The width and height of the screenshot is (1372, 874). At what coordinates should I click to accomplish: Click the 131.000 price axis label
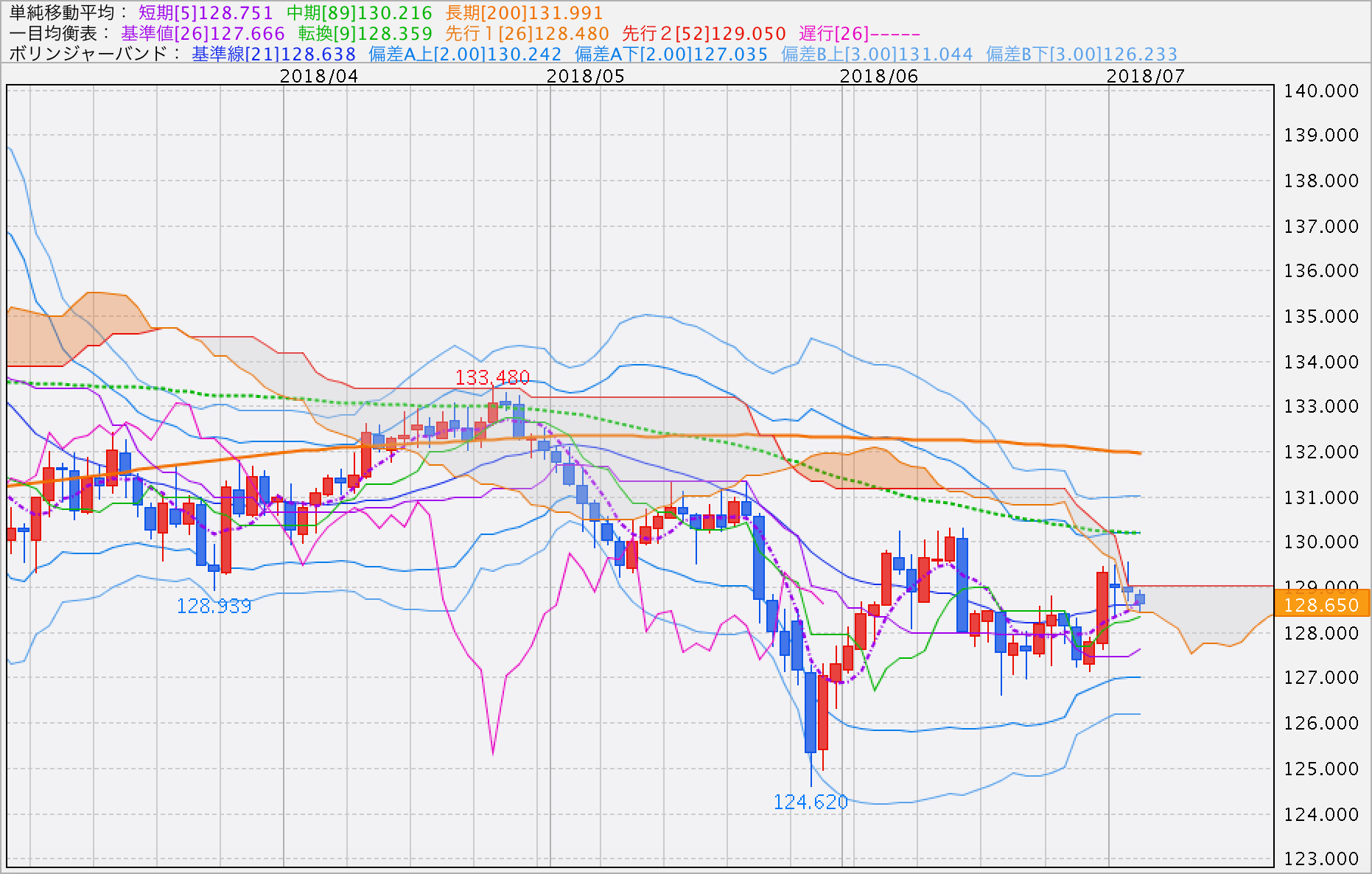tap(1321, 497)
